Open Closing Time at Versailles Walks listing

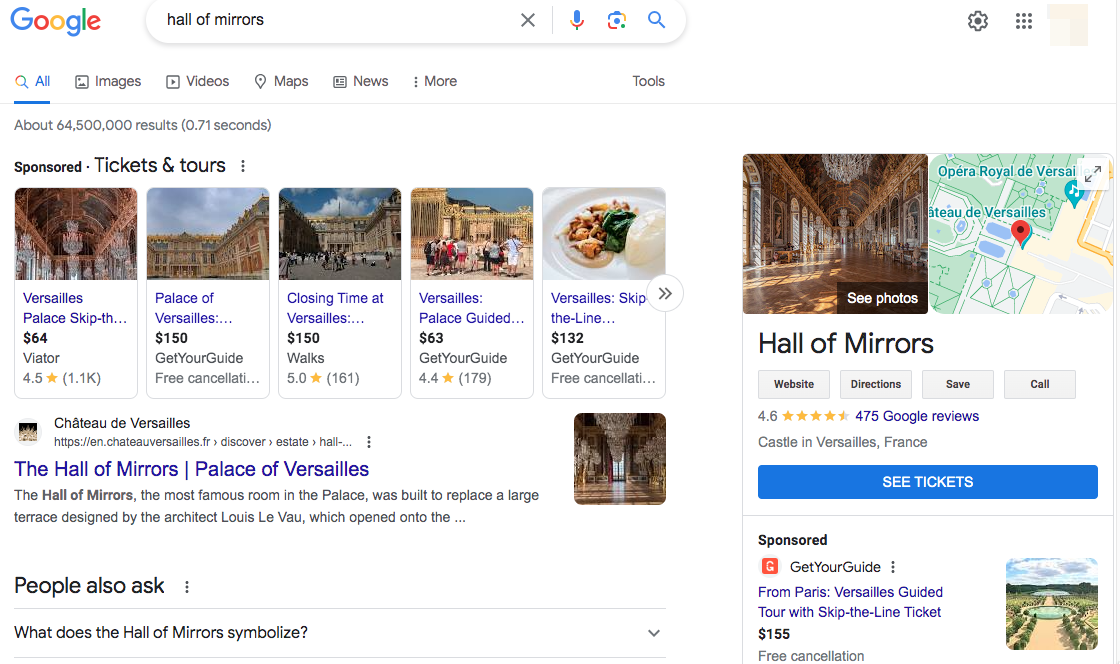[x=340, y=293]
